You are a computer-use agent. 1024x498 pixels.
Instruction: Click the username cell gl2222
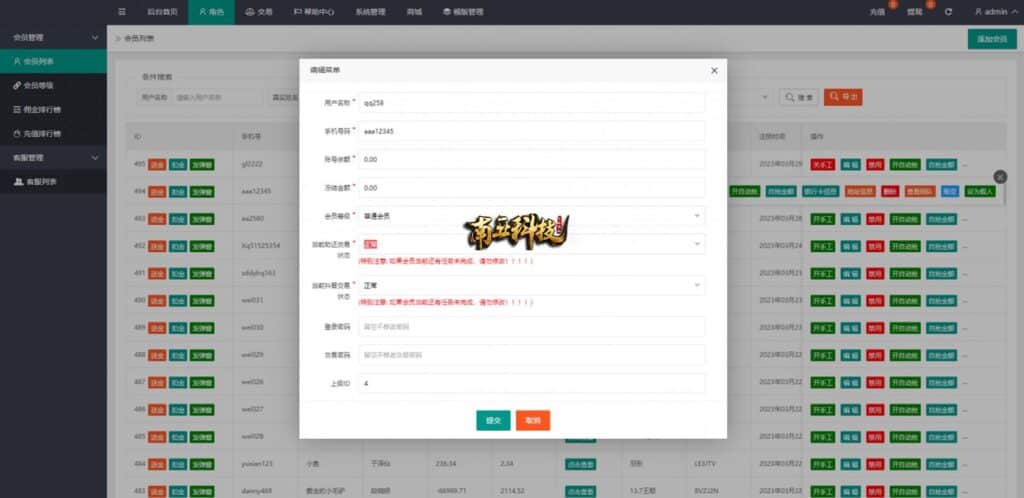252,164
